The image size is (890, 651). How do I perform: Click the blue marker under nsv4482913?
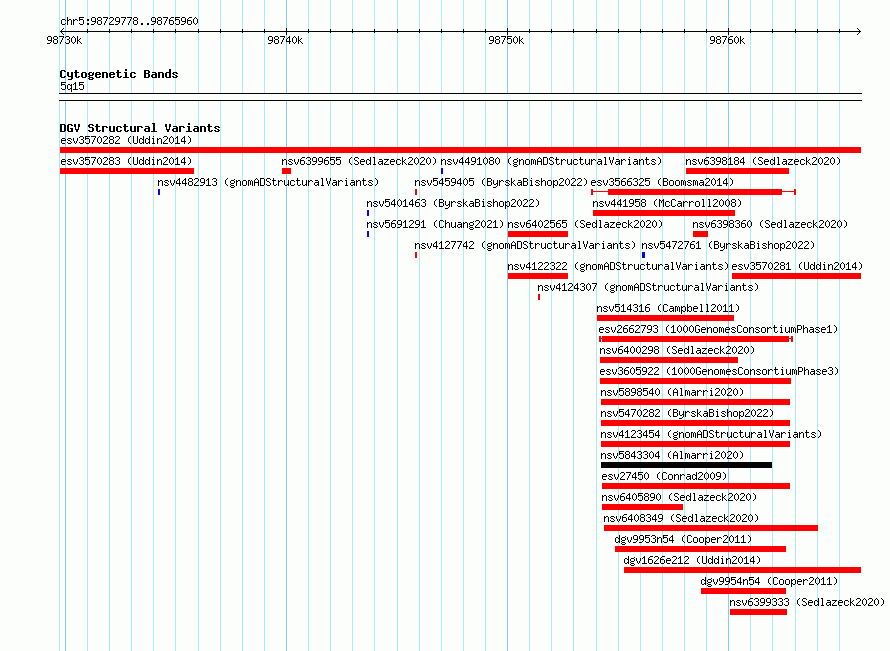159,192
